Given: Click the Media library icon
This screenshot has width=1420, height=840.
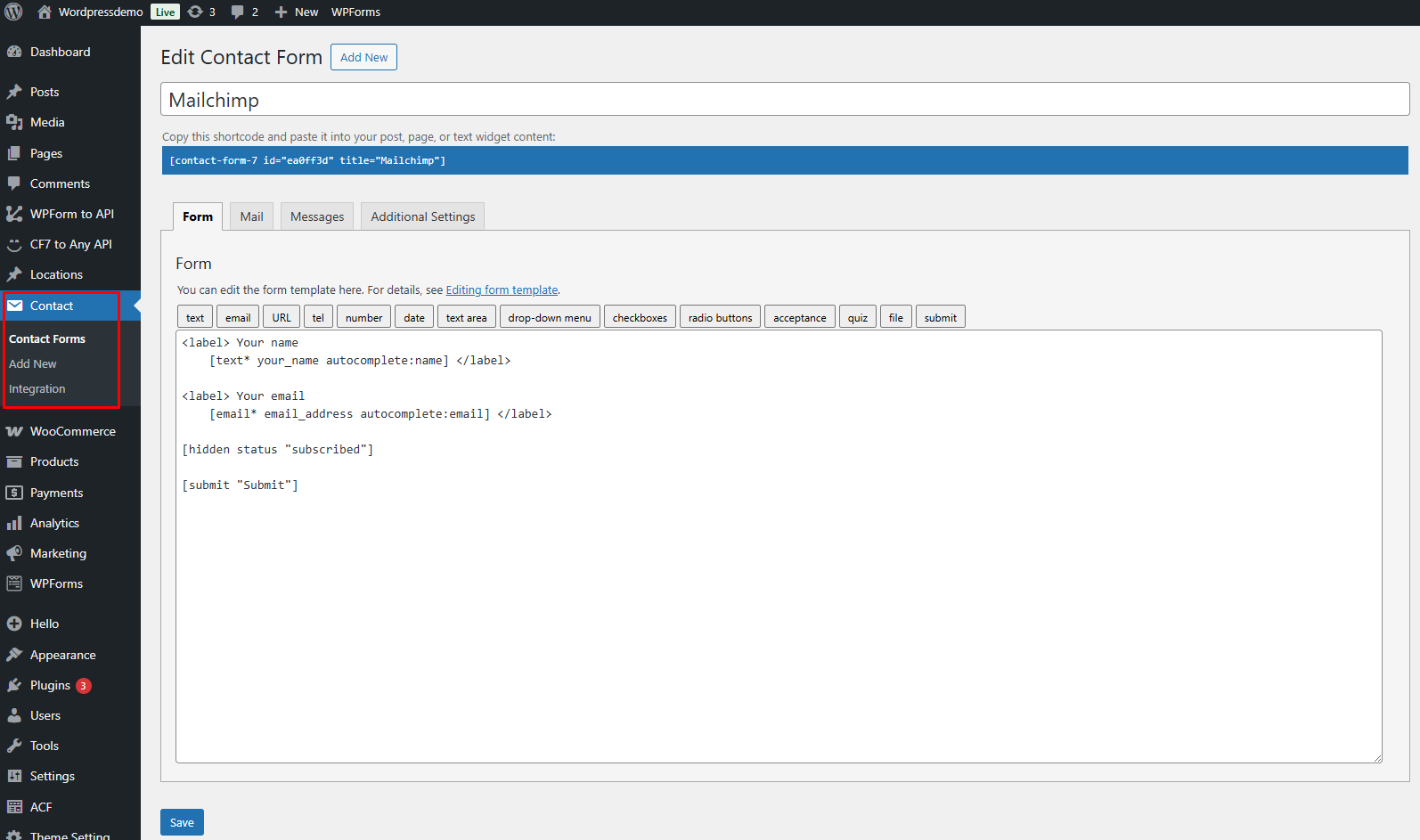Looking at the screenshot, I should [x=14, y=122].
